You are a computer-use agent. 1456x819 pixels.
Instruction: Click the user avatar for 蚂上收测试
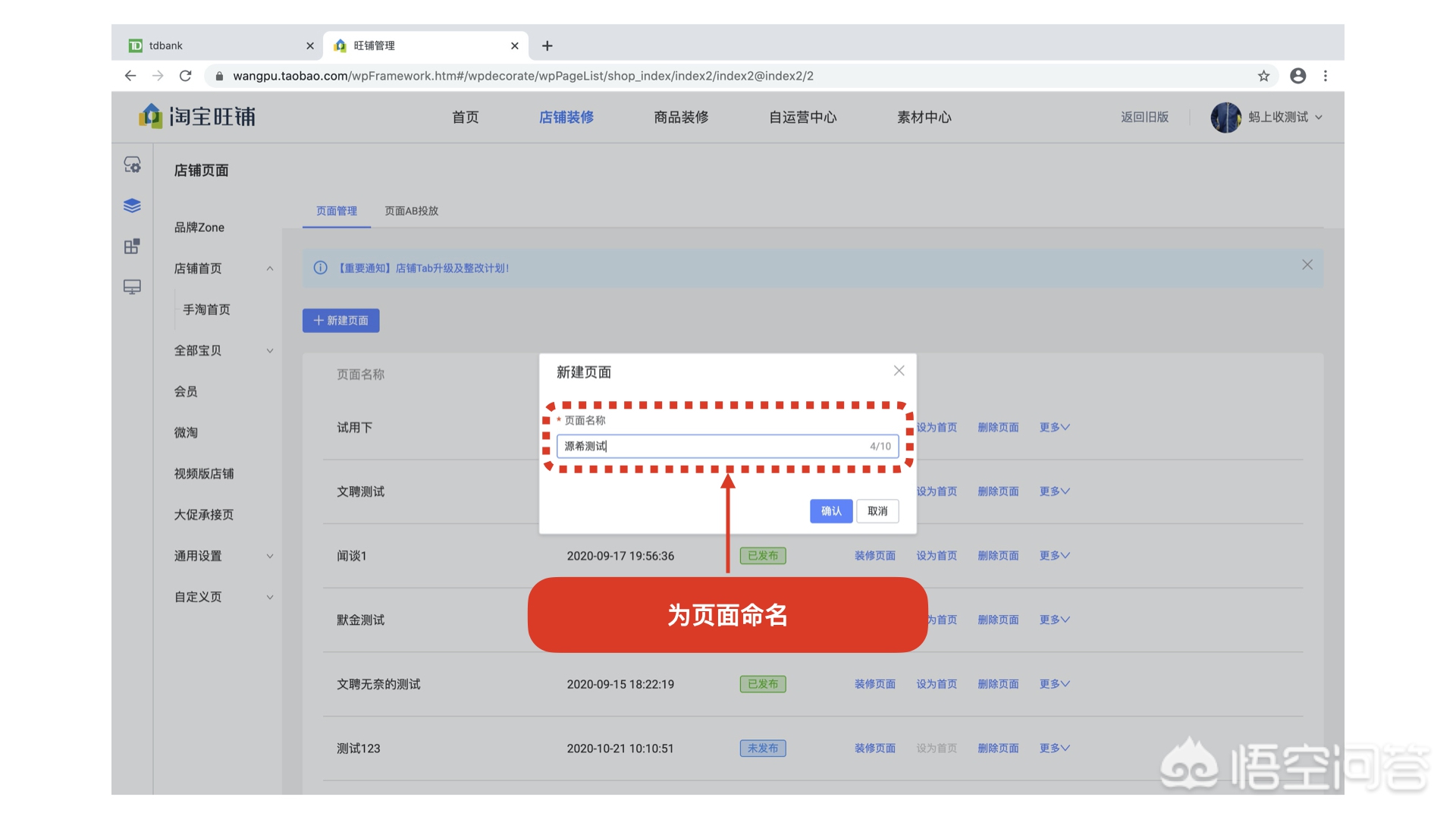pos(1226,117)
